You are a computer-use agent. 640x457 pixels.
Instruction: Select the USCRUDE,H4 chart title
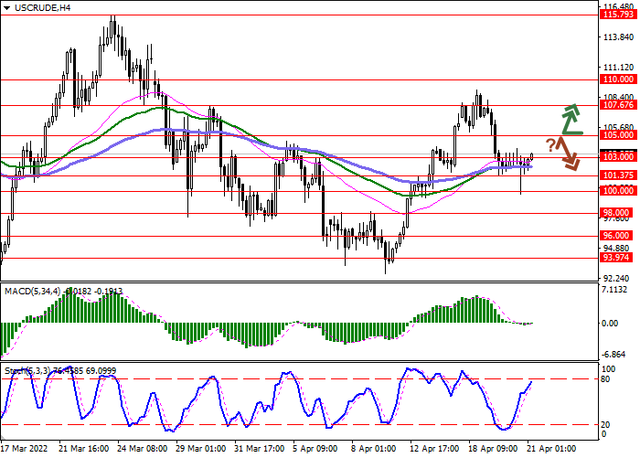pos(35,8)
